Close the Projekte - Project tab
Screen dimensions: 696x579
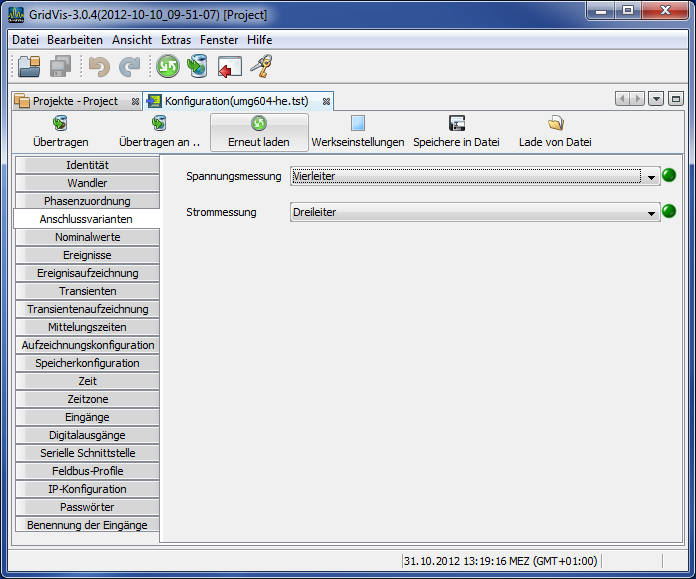point(135,102)
